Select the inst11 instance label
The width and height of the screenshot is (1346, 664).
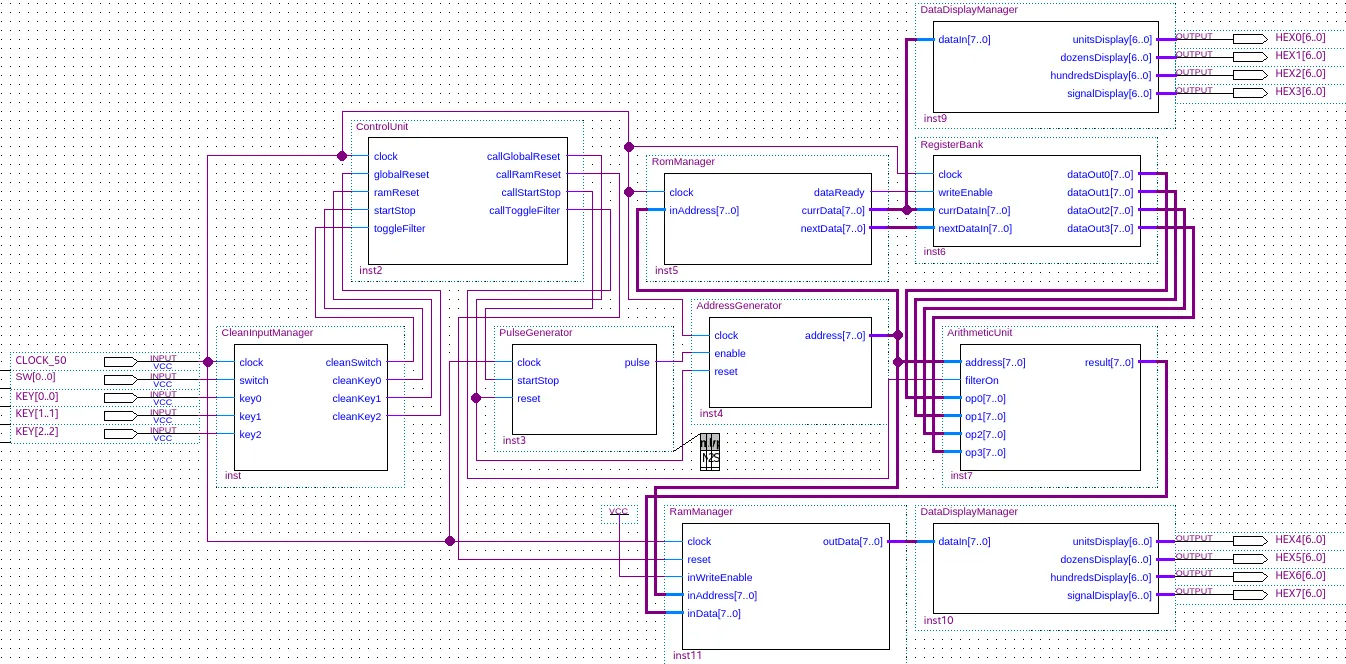687,656
